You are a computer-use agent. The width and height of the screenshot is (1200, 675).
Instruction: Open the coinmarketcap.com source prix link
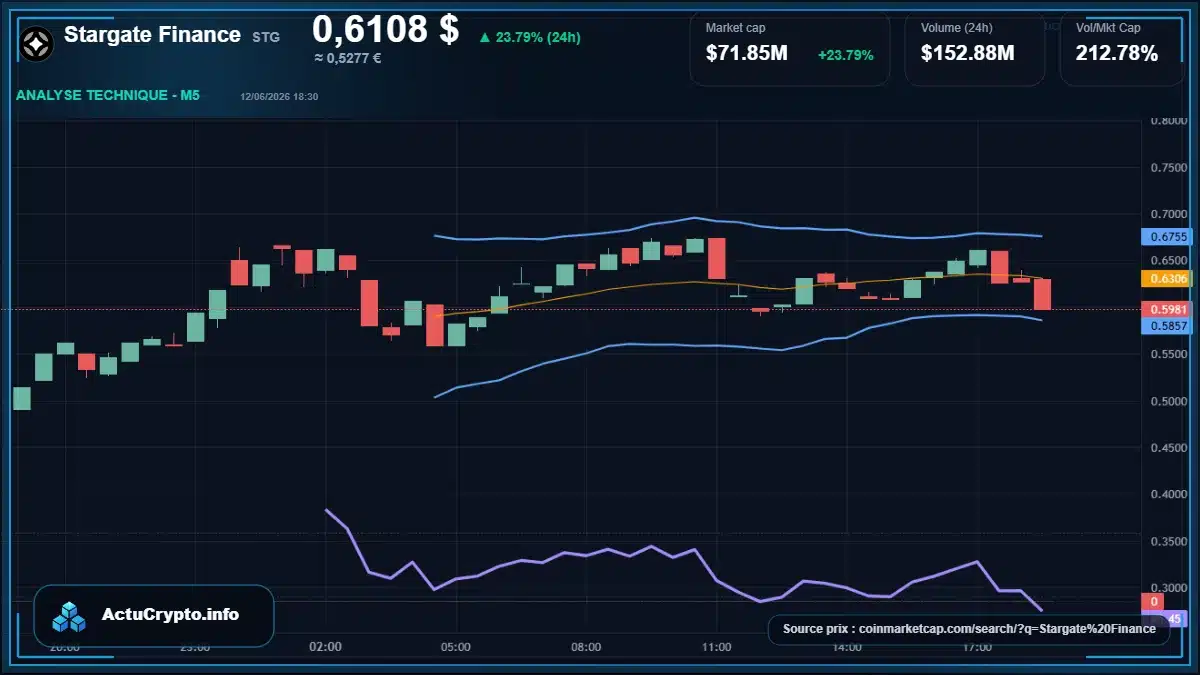[x=969, y=629]
